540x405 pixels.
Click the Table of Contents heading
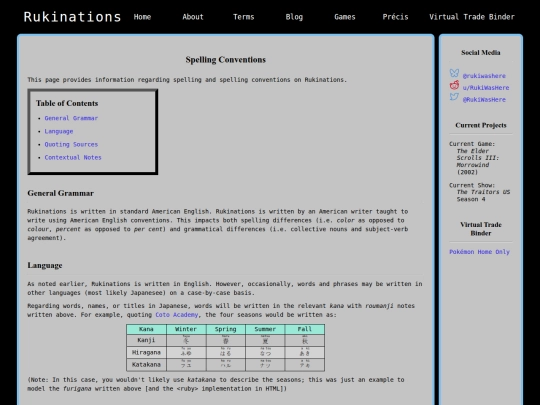[x=67, y=103]
